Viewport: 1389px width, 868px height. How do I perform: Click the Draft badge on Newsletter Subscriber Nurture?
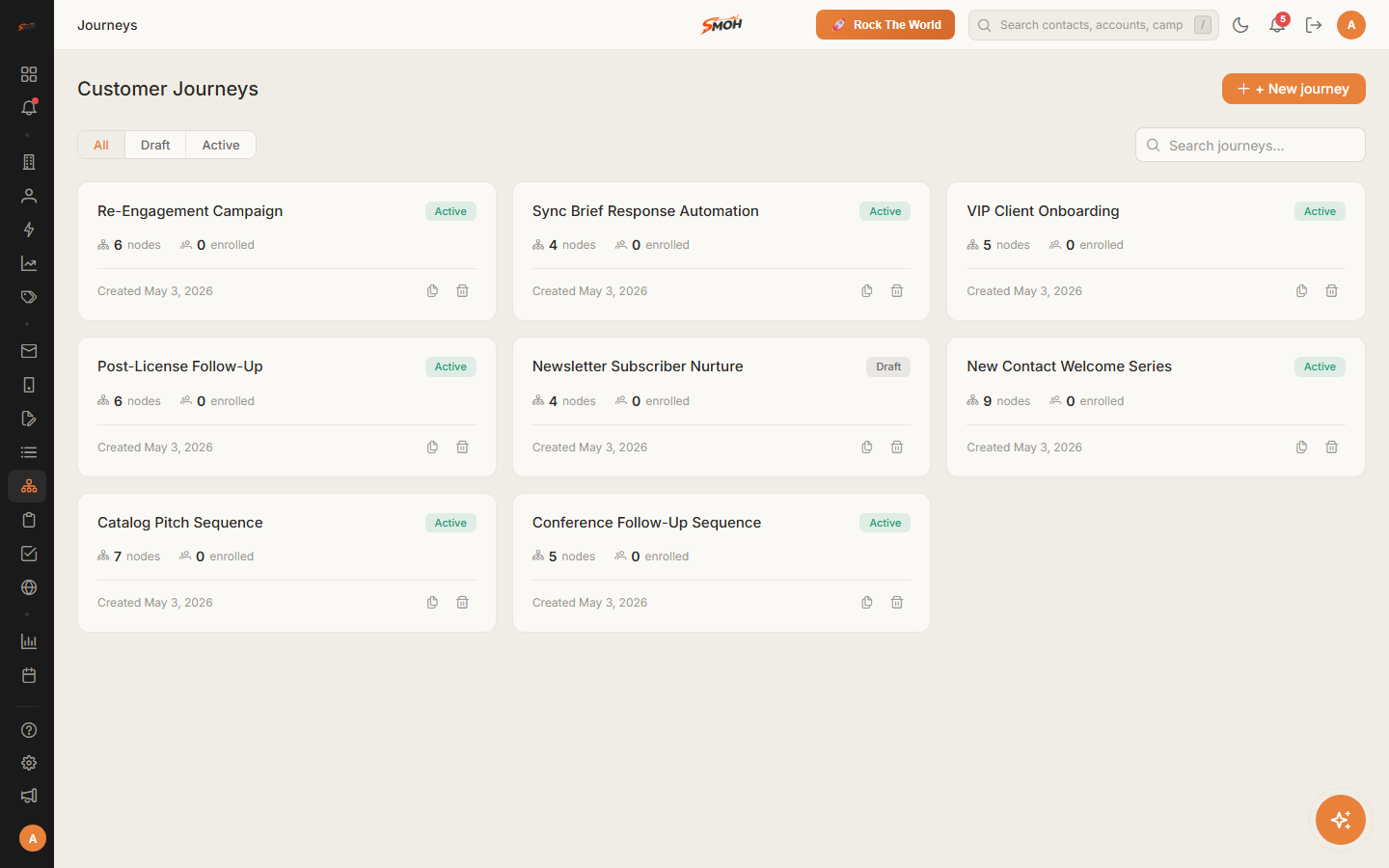click(x=888, y=366)
